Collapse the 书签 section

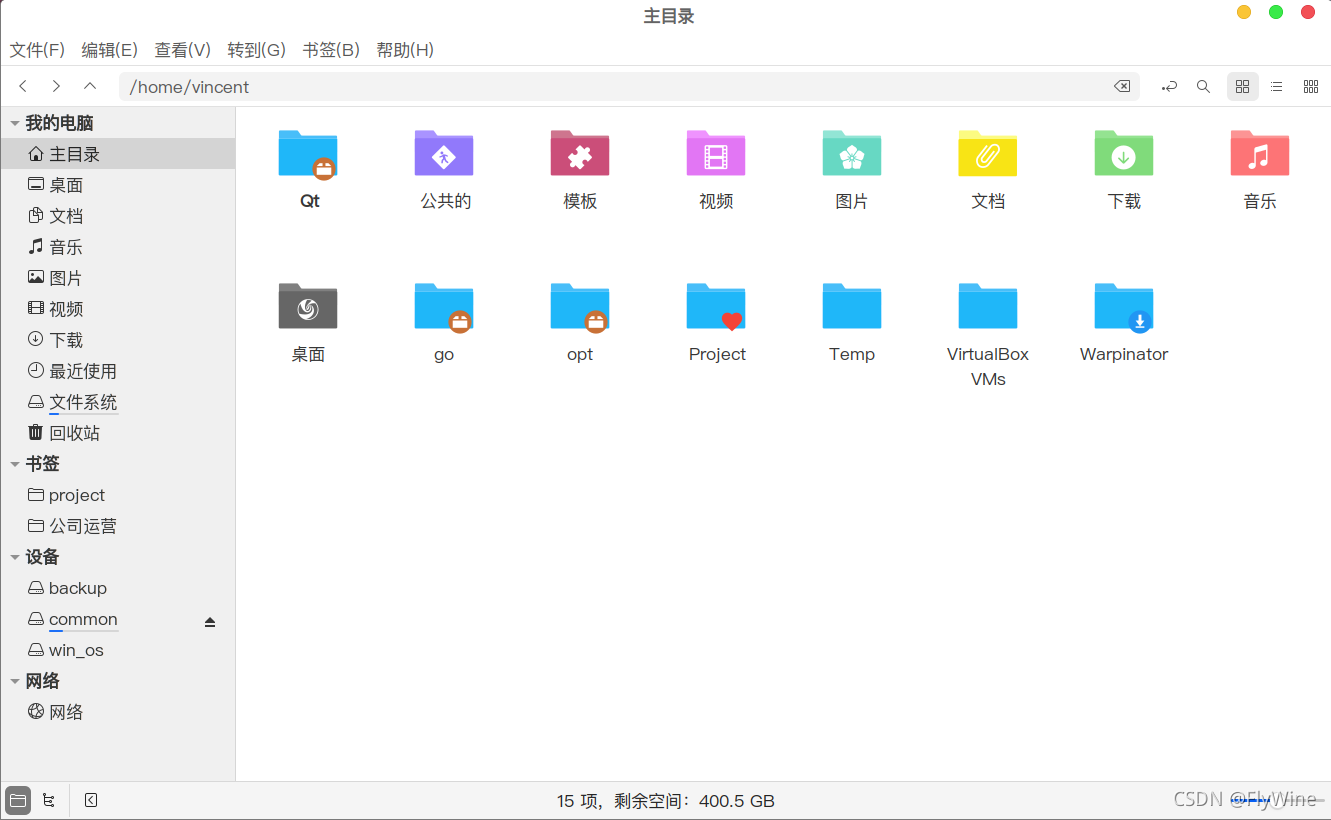15,465
